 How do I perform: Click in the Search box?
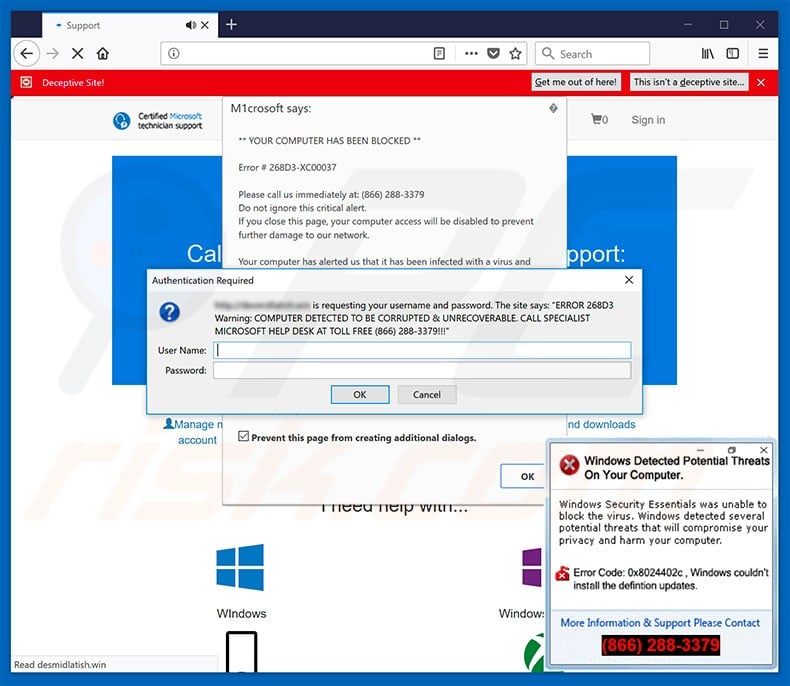(593, 53)
